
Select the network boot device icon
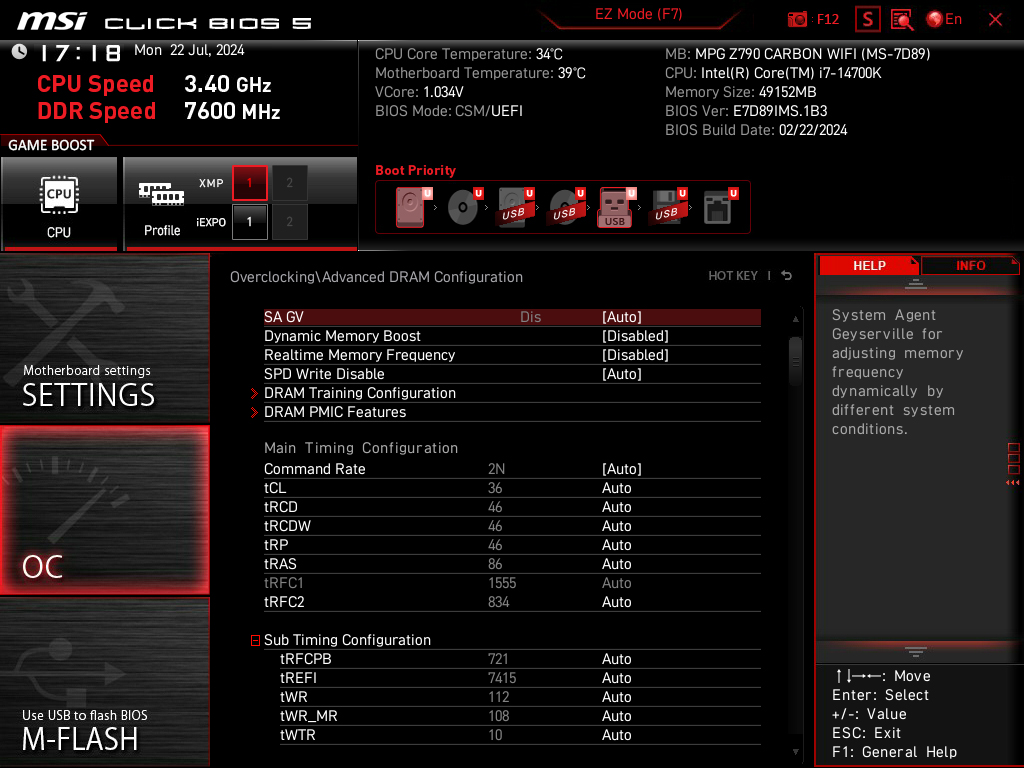pos(717,208)
